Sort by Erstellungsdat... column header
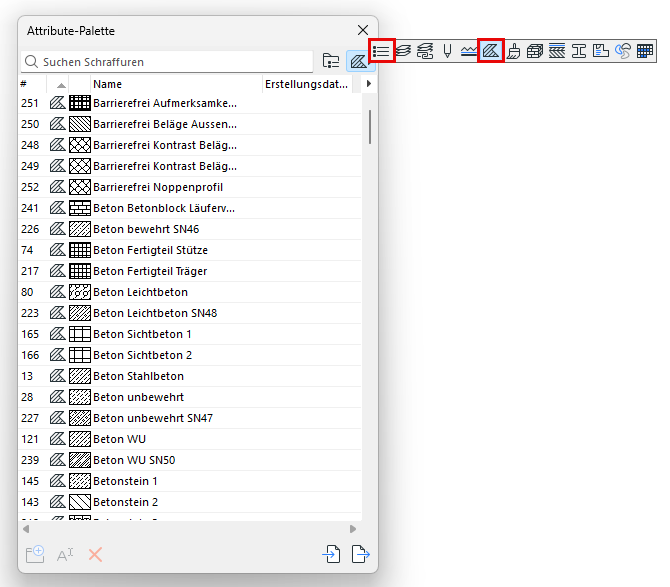Viewport: 670px width, 587px height. coord(307,84)
